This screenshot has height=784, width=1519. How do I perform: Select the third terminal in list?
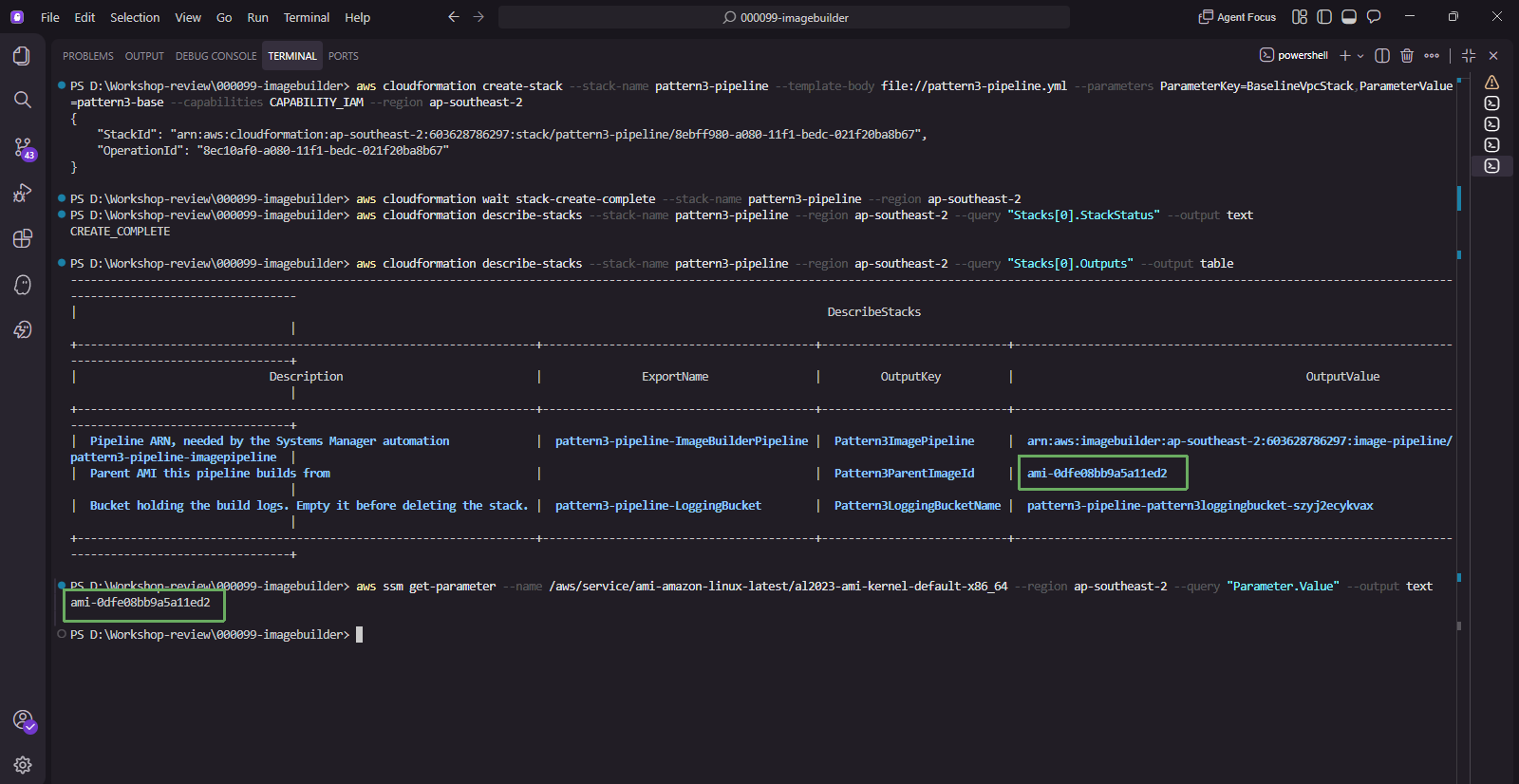pos(1492,124)
